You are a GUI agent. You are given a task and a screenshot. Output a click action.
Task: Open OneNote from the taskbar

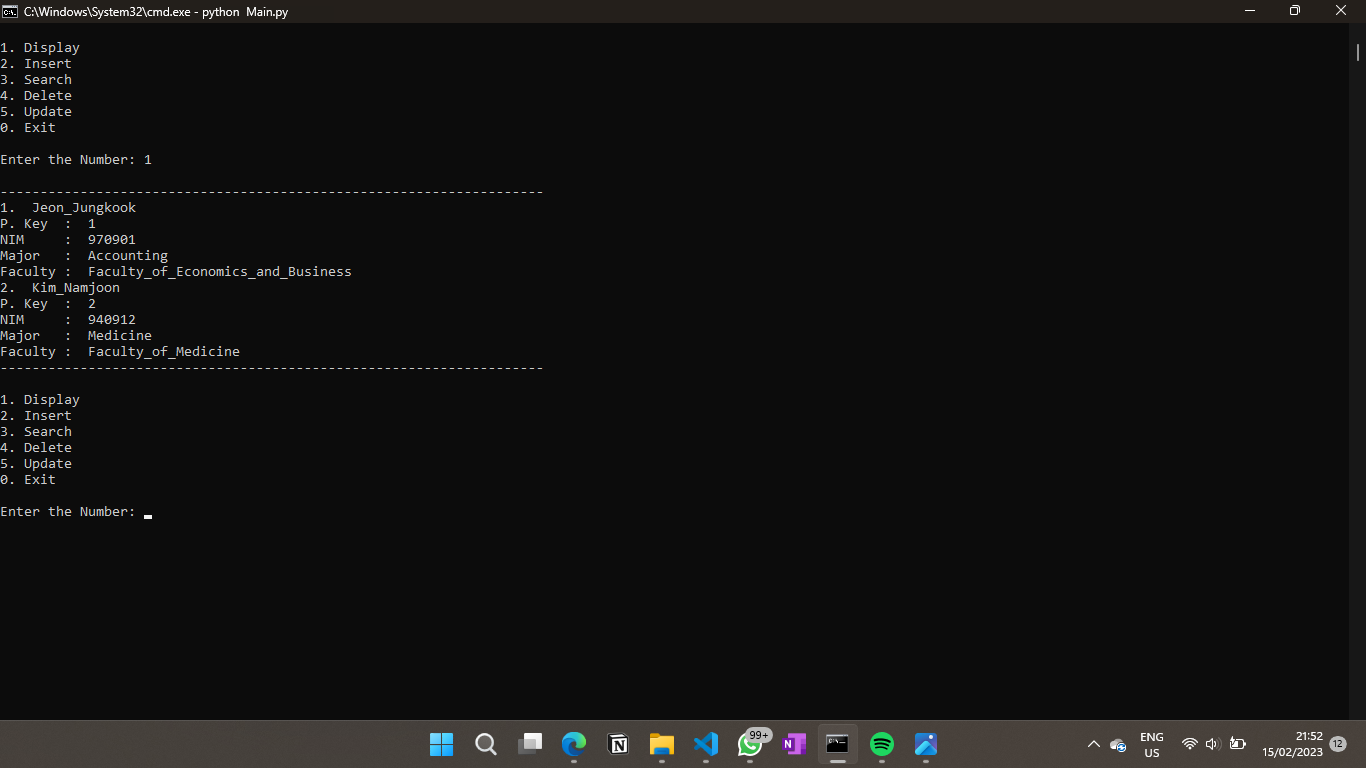tap(793, 744)
